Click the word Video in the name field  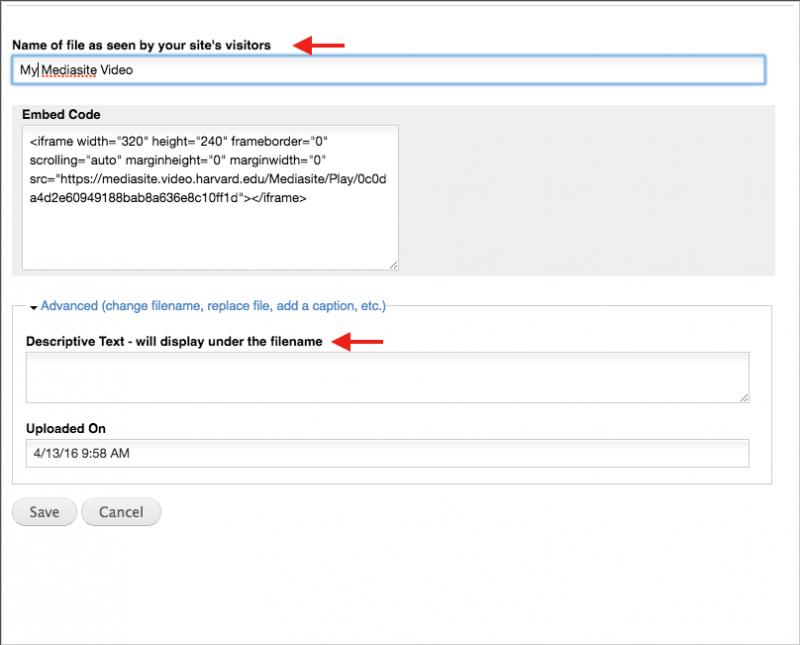coord(116,70)
